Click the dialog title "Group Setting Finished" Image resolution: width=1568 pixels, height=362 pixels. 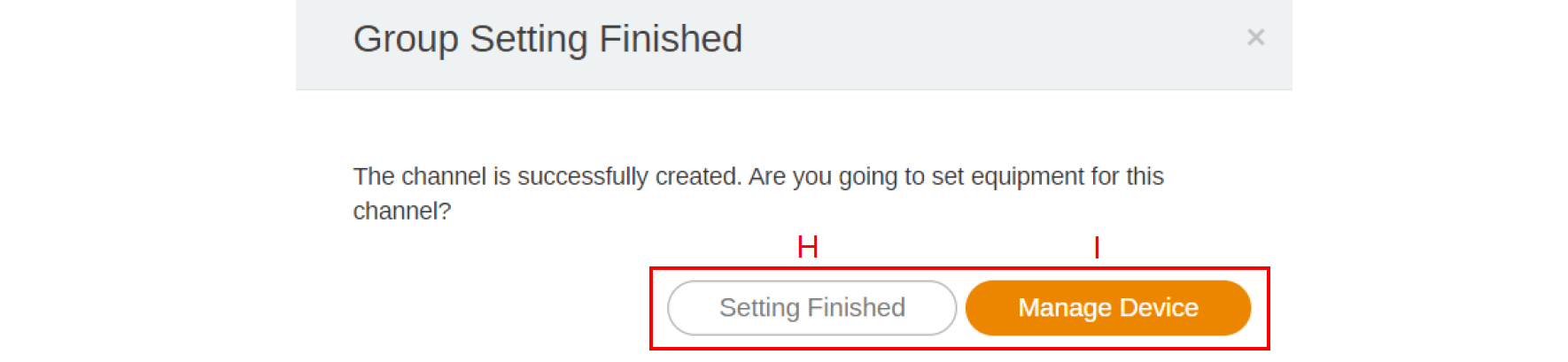pos(547,39)
